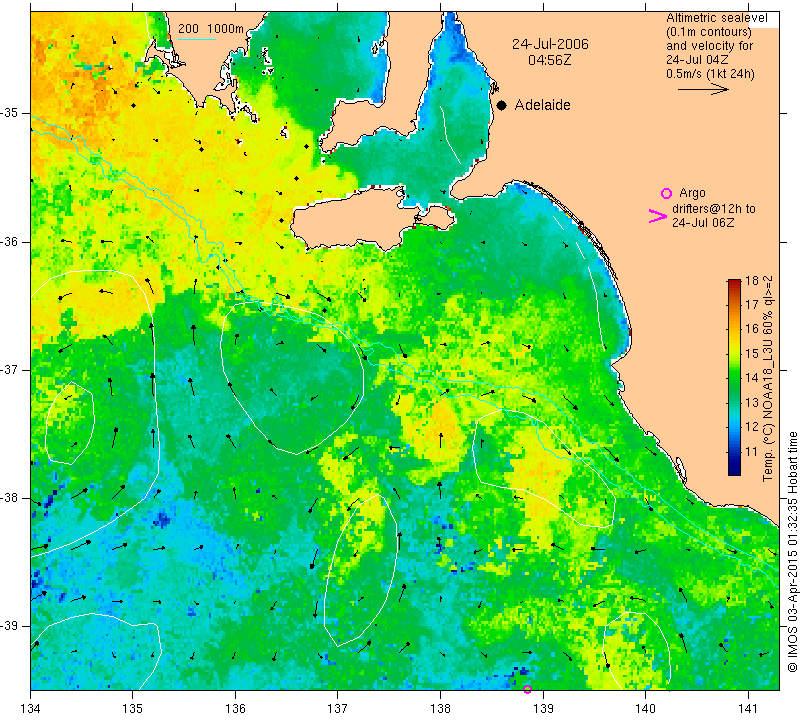Click the 12 degree color bar label

click(752, 427)
